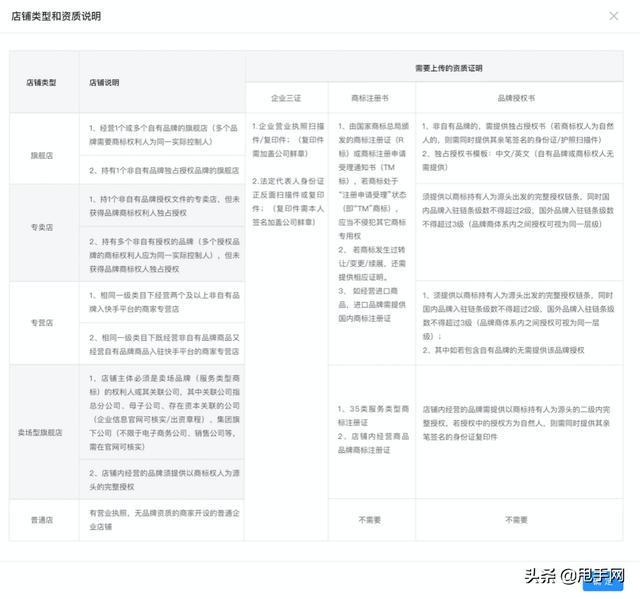
Task: Select the 店铺说明 column header
Action: pos(104,82)
